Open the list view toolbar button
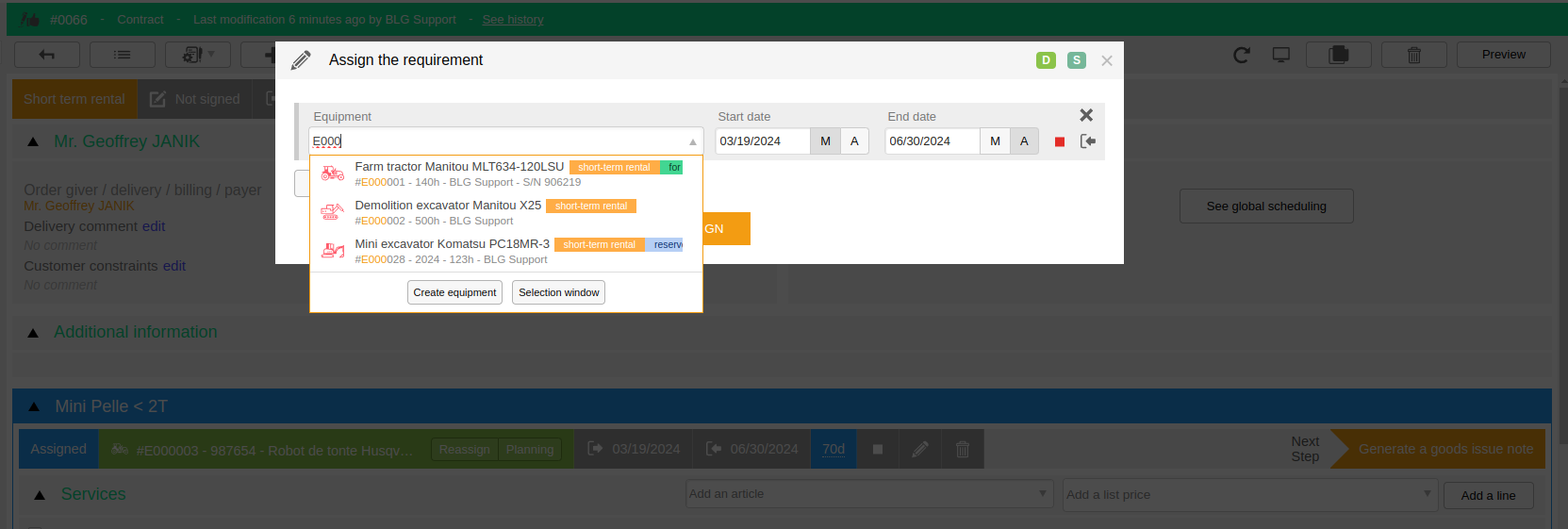Image resolution: width=1568 pixels, height=529 pixels. 123,55
